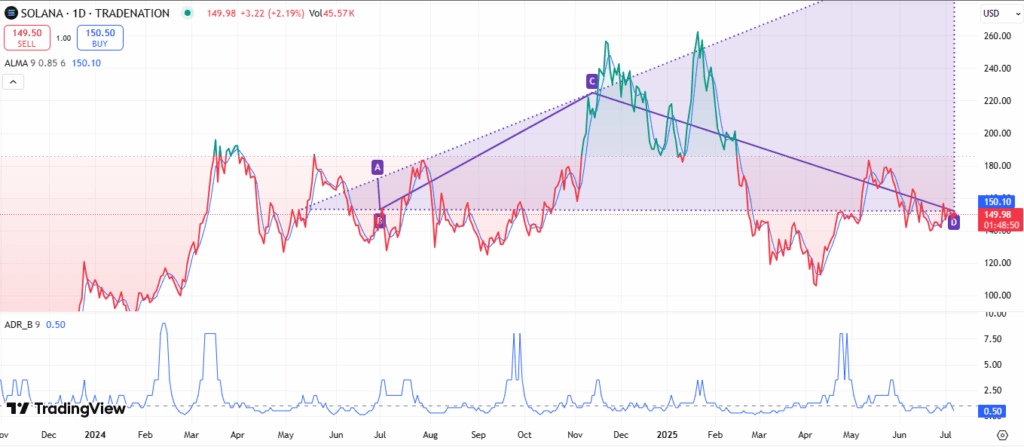Click the 1.00 order quantity field

pos(63,38)
